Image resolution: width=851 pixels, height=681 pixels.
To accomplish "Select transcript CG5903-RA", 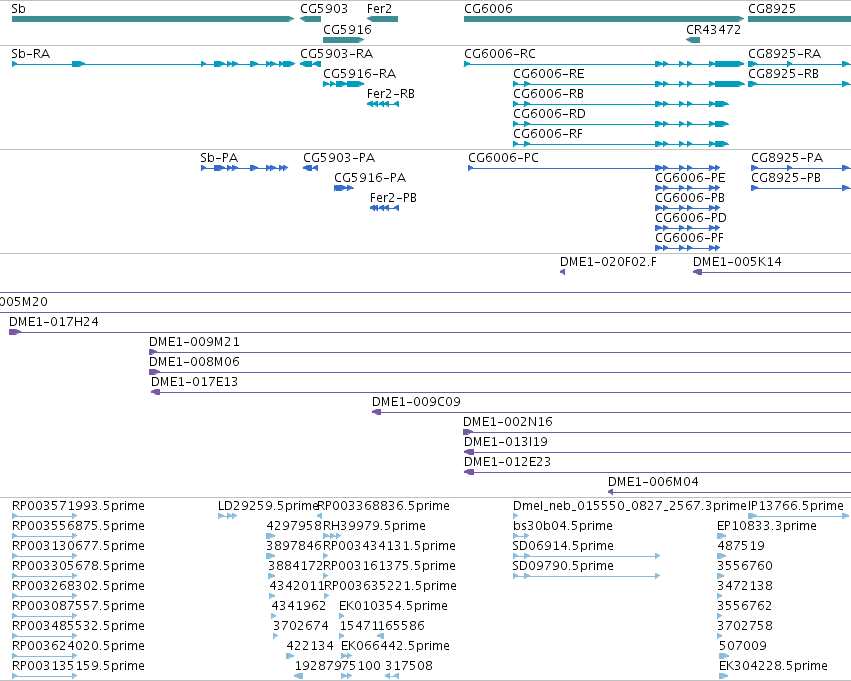I will coord(336,54).
